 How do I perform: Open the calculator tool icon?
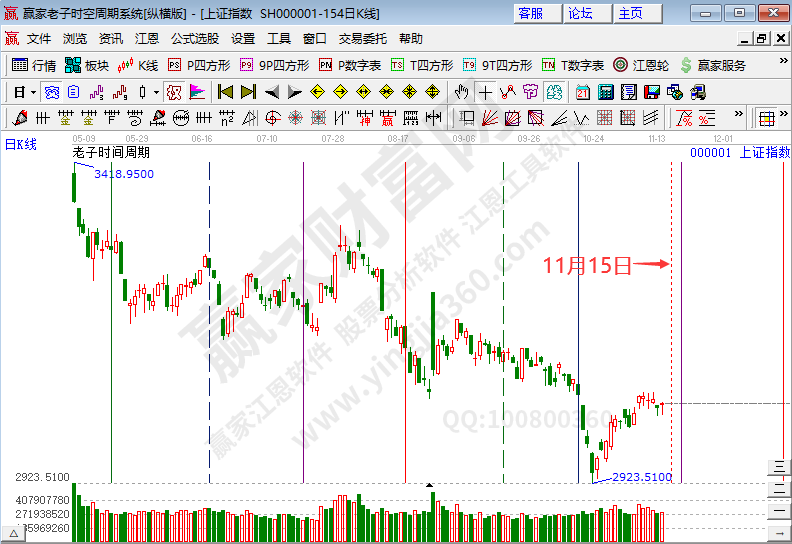605,92
